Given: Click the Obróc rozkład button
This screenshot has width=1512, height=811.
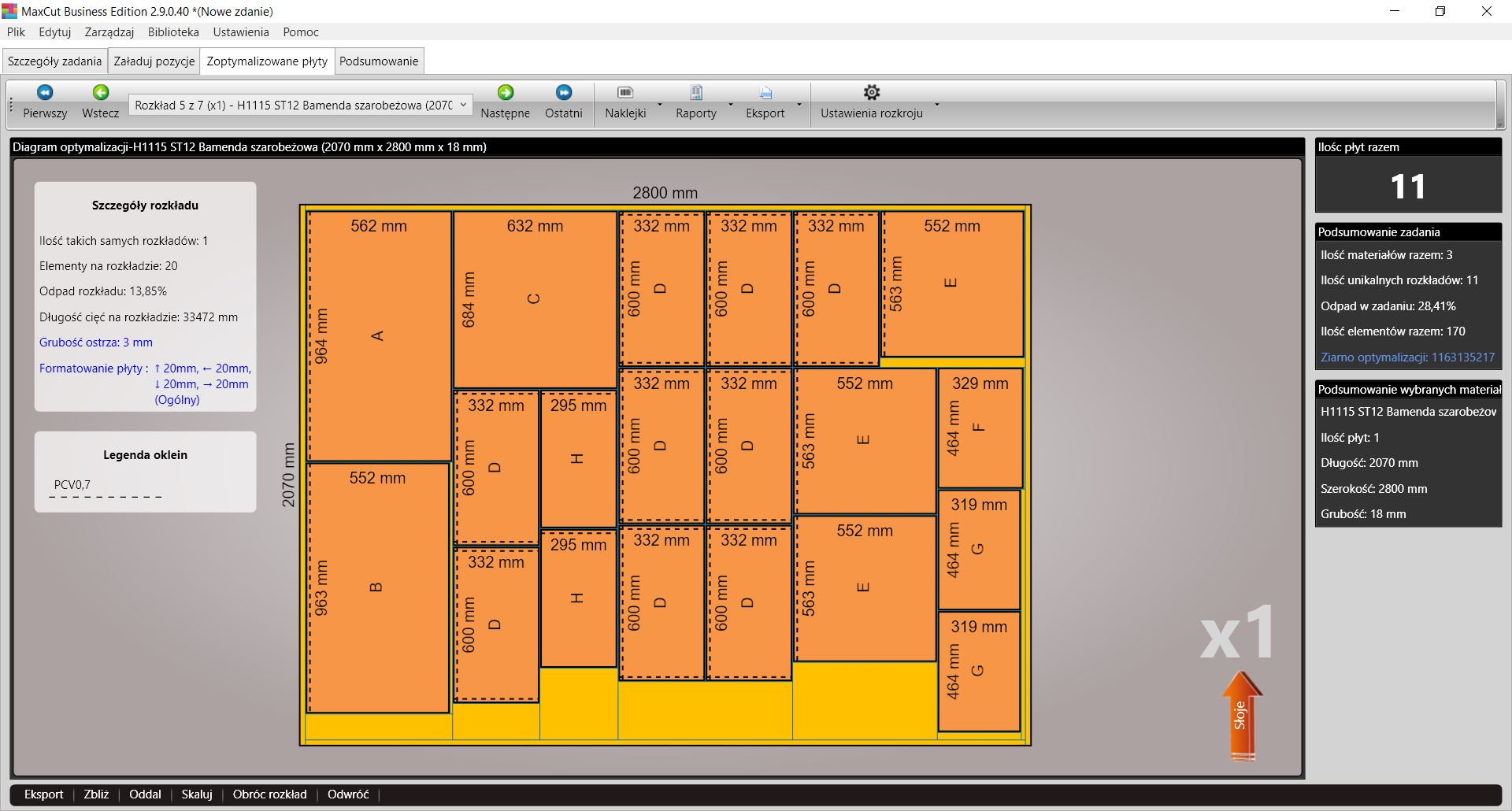Looking at the screenshot, I should [x=269, y=794].
